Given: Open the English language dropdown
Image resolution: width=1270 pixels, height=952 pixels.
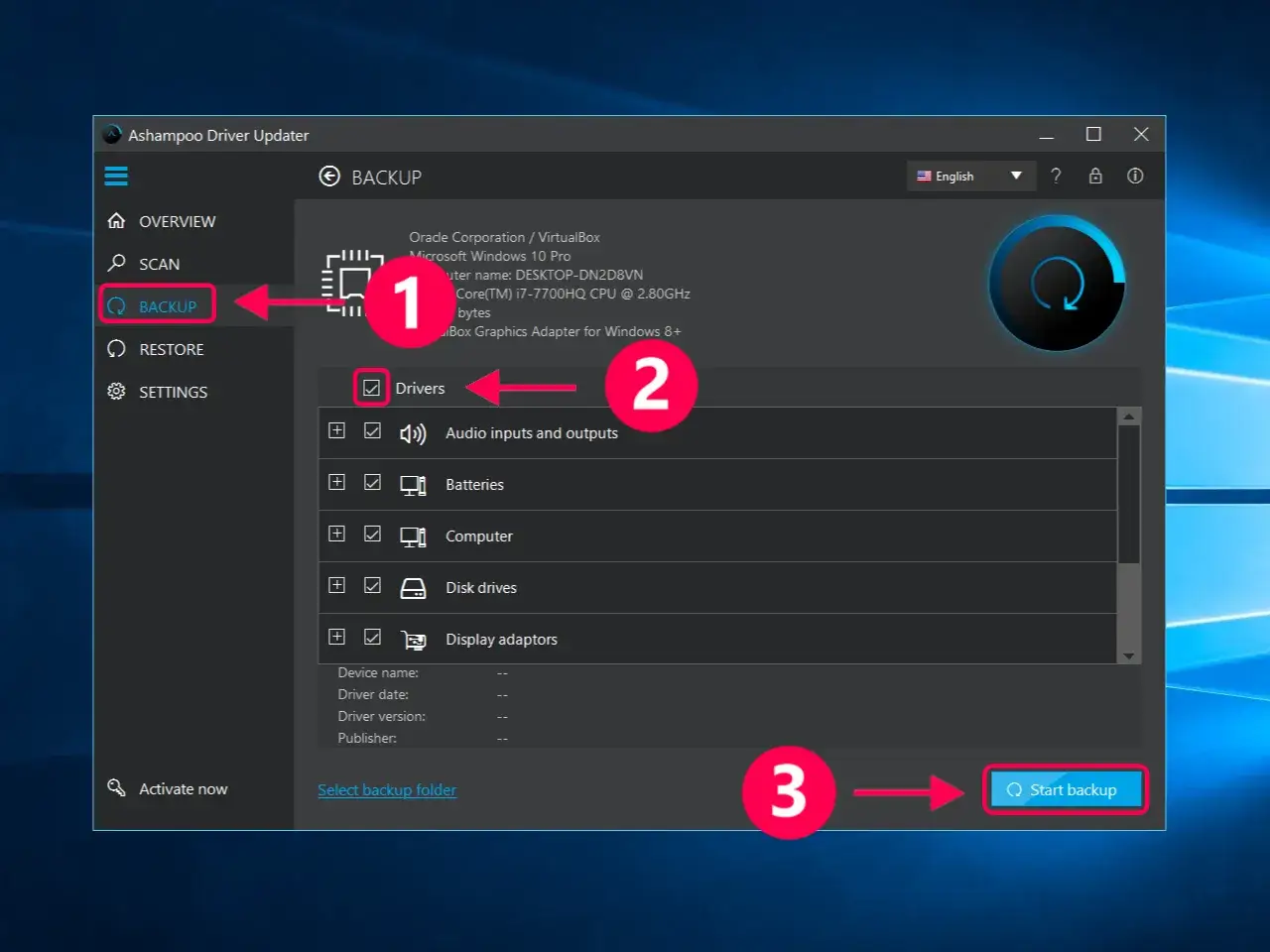Looking at the screenshot, I should [970, 176].
